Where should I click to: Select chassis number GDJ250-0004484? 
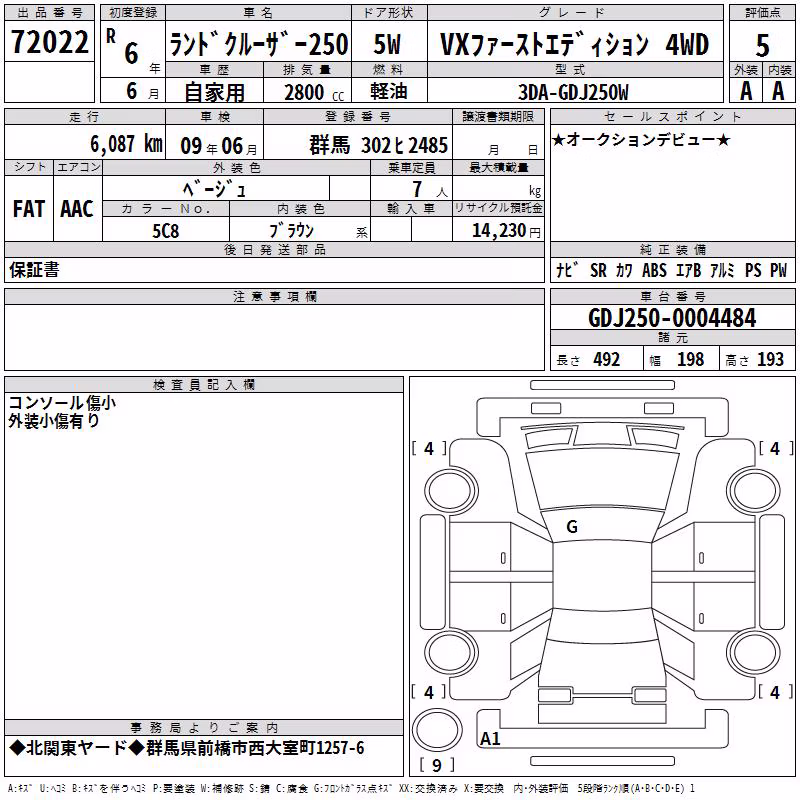pos(672,318)
